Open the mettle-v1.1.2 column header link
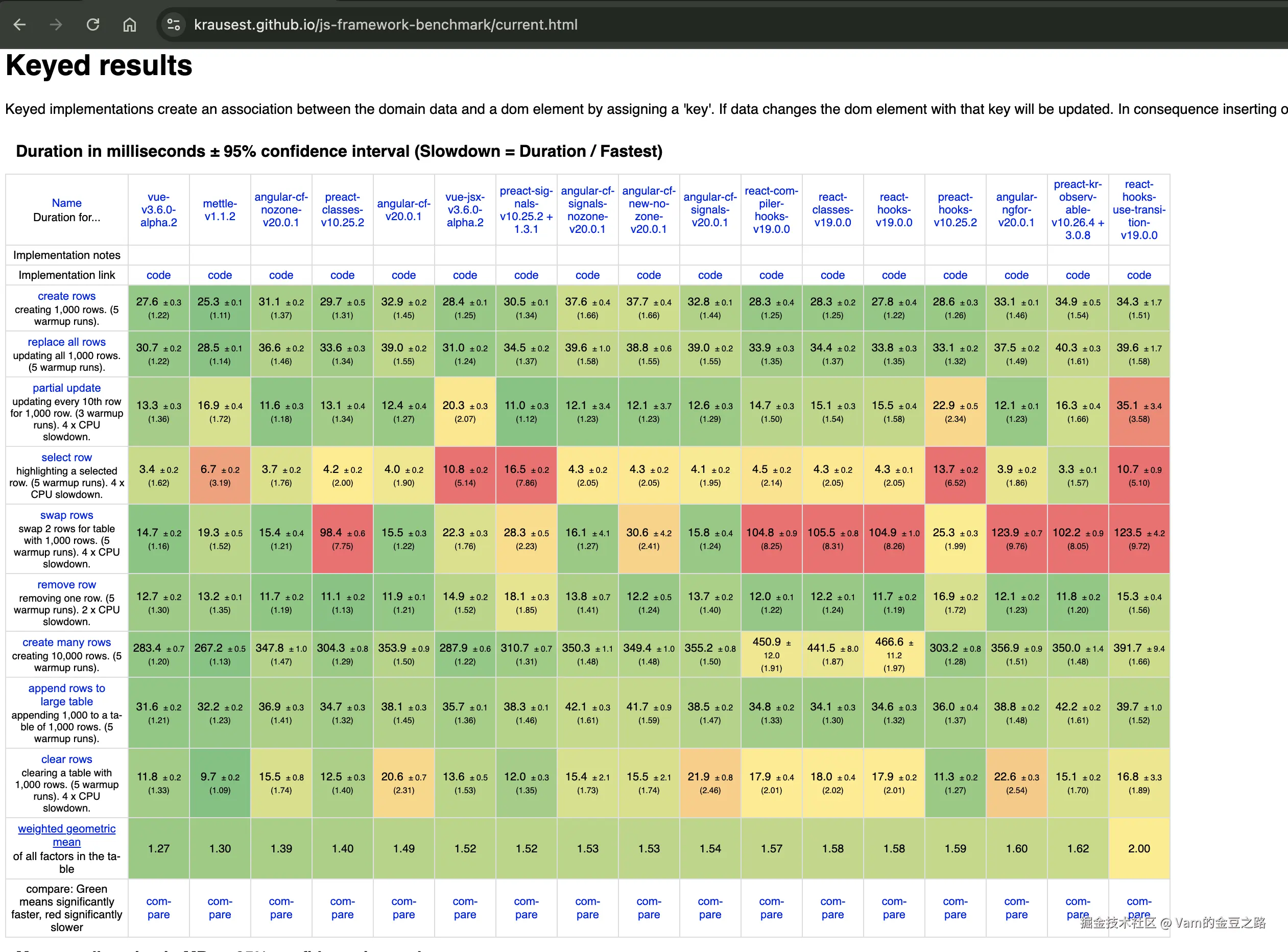 point(220,210)
